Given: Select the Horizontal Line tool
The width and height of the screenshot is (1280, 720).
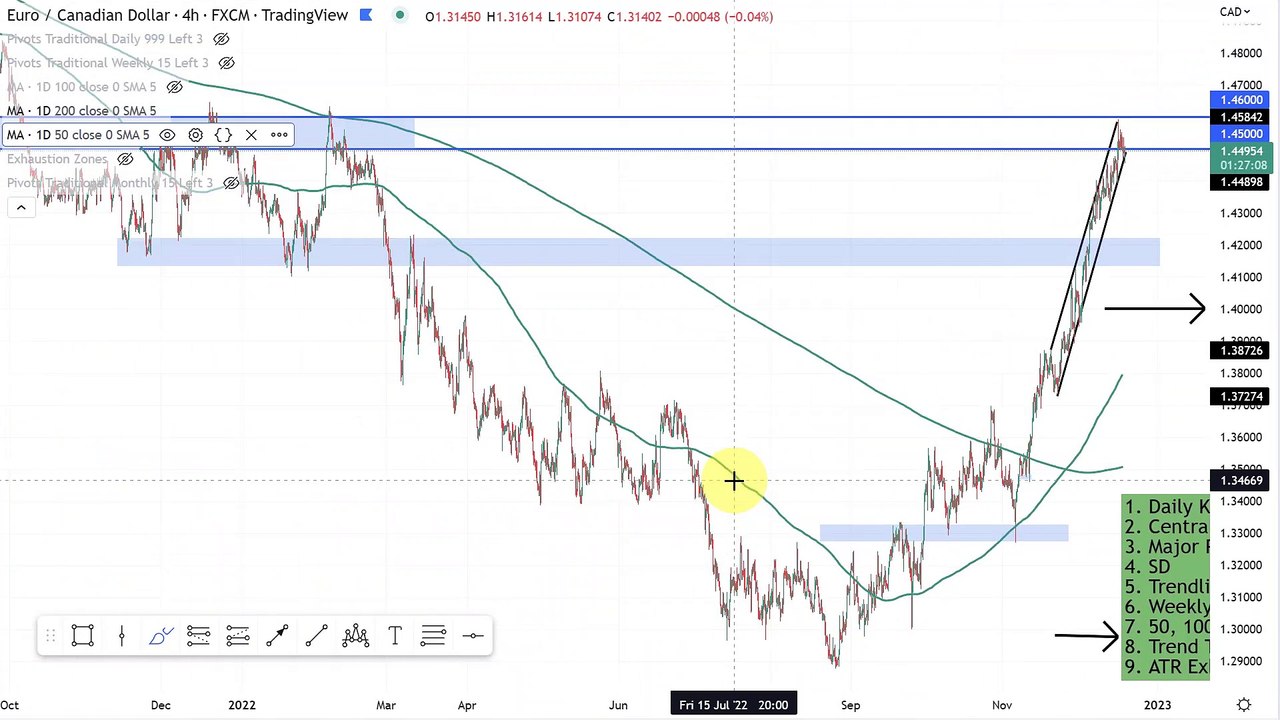Looking at the screenshot, I should coord(473,636).
